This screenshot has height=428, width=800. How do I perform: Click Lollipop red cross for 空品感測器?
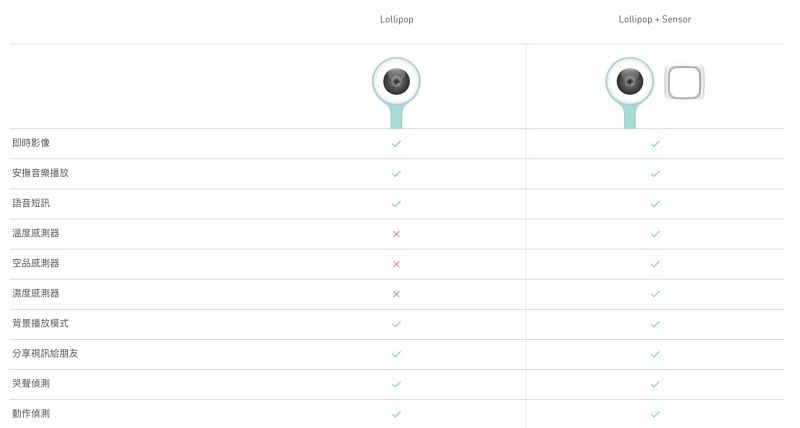(396, 263)
